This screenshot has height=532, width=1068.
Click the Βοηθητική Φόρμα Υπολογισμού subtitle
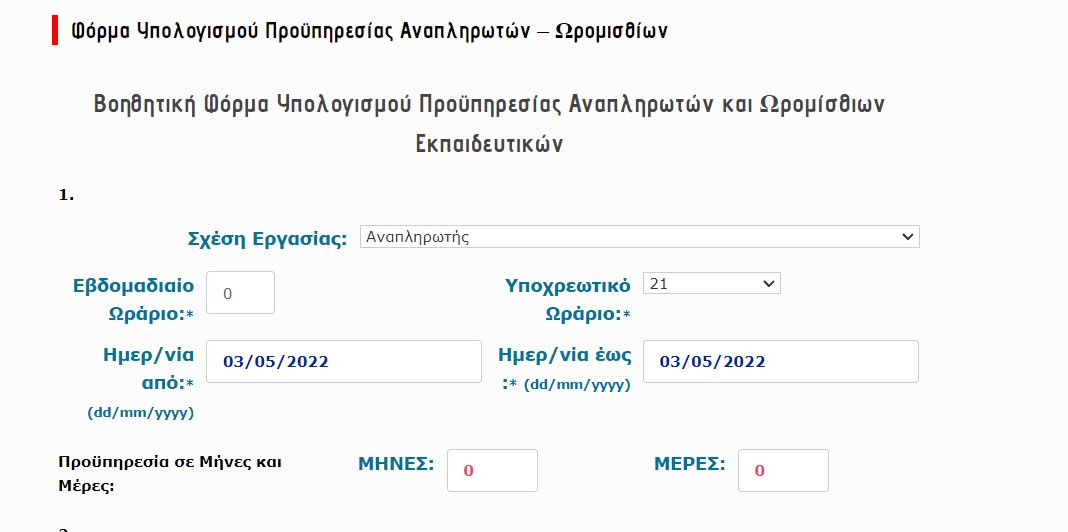[489, 104]
